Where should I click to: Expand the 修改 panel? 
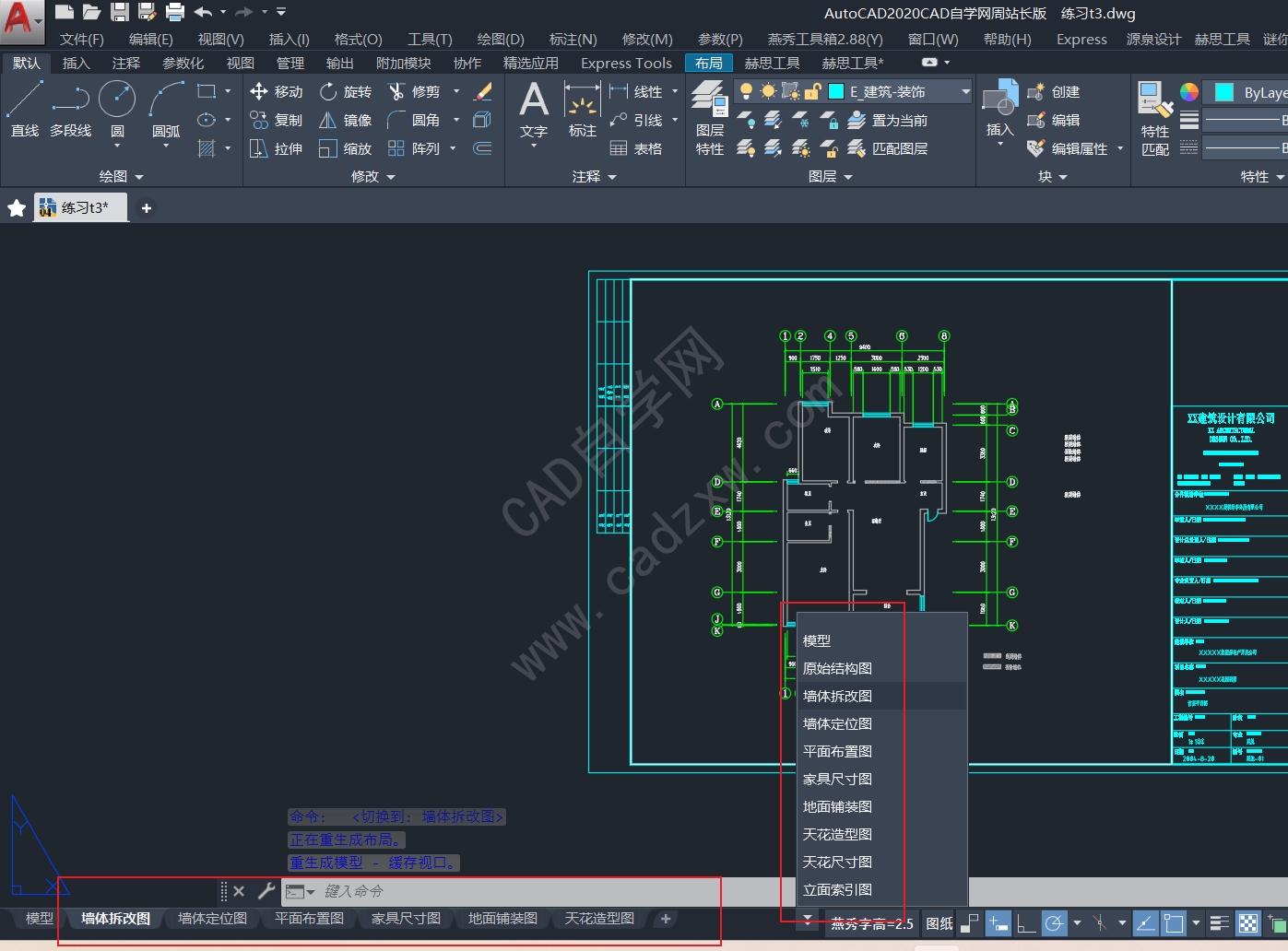(x=372, y=176)
